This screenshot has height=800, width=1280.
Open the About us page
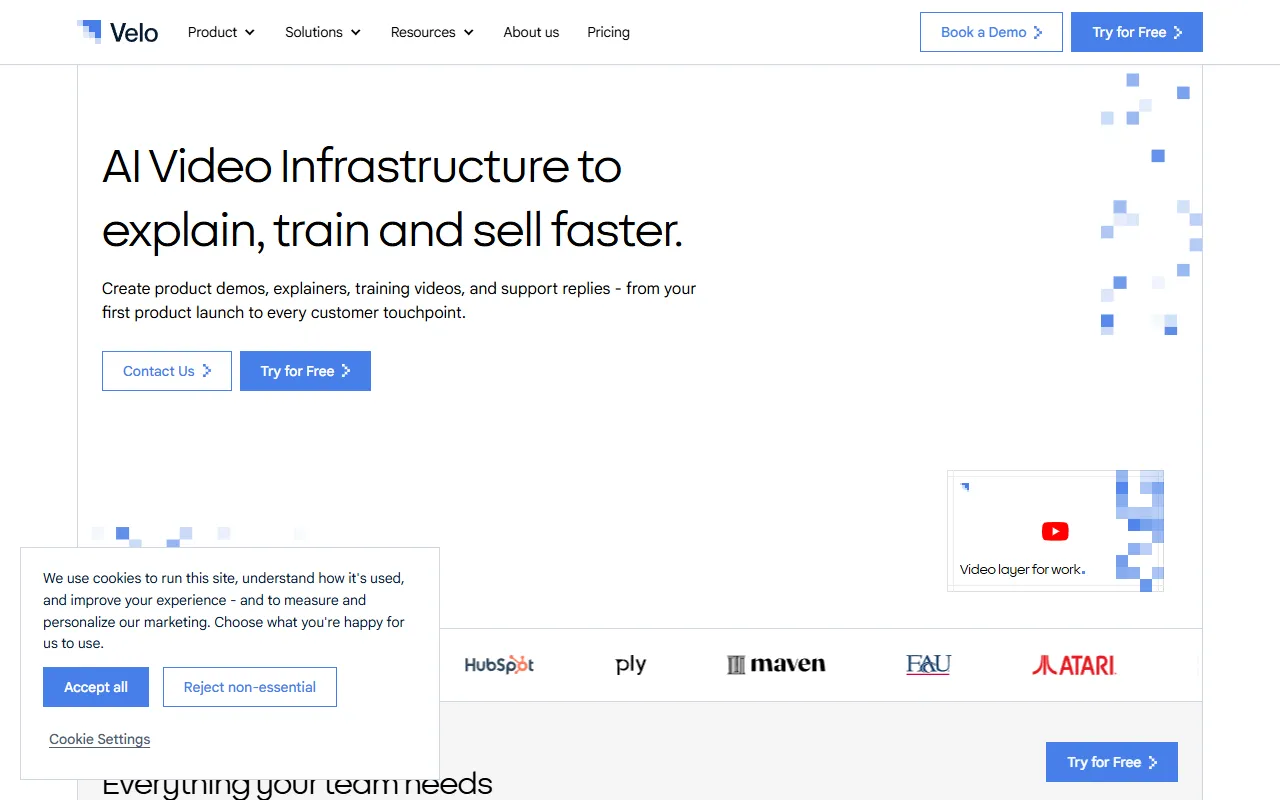(531, 32)
